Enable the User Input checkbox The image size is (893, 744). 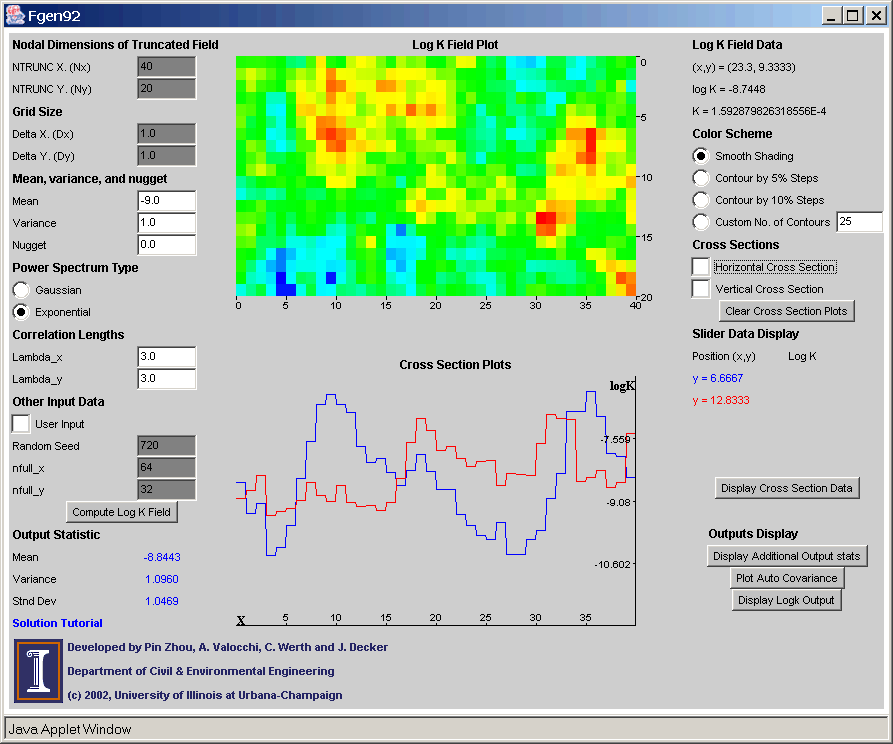[x=21, y=424]
